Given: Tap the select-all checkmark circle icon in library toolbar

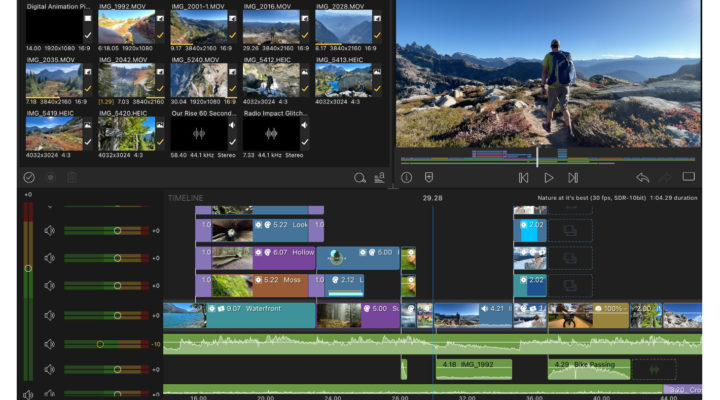Looking at the screenshot, I should (29, 177).
